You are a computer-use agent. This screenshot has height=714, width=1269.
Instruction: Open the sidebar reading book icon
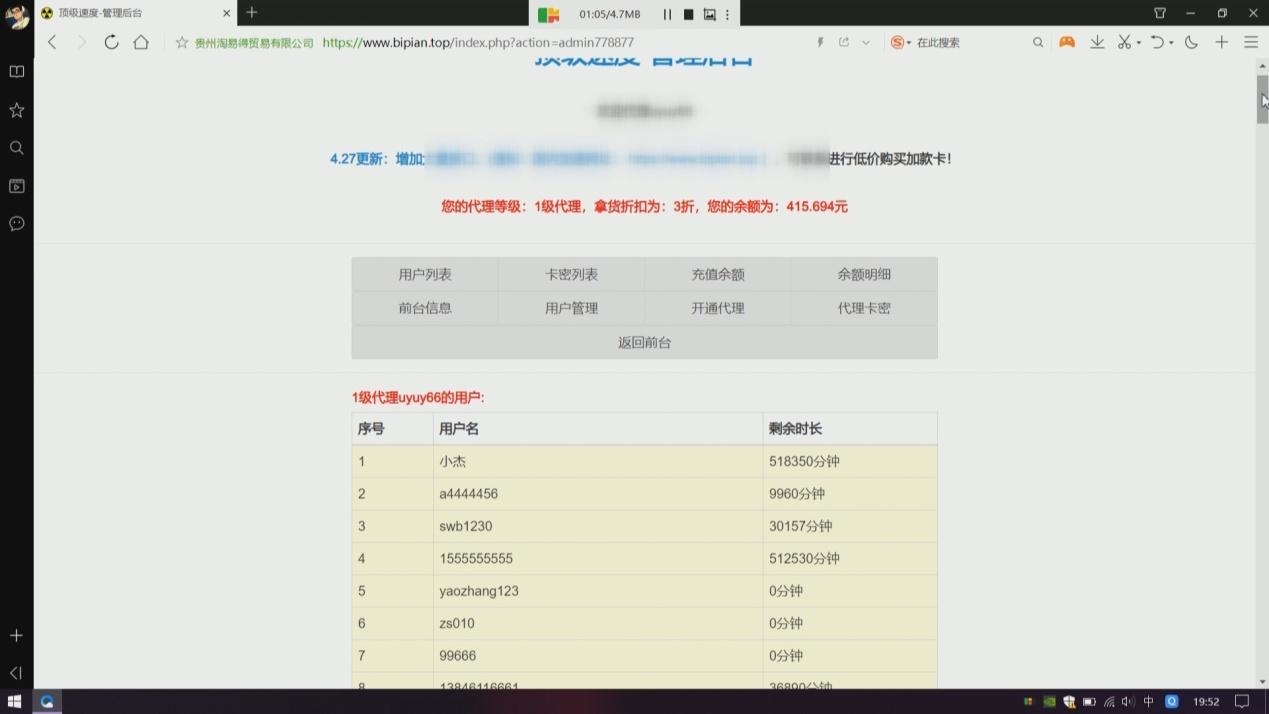16,72
